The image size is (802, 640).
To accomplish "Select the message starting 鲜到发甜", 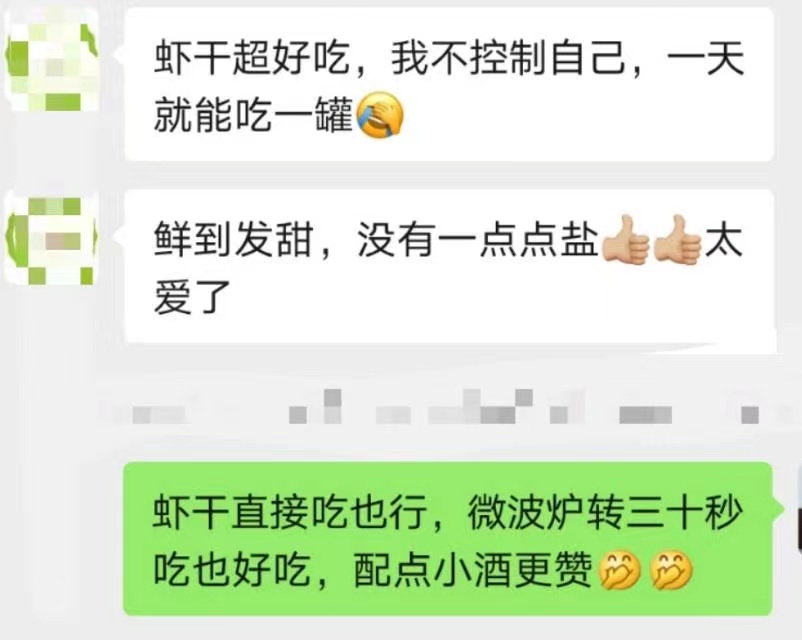I will point(449,267).
